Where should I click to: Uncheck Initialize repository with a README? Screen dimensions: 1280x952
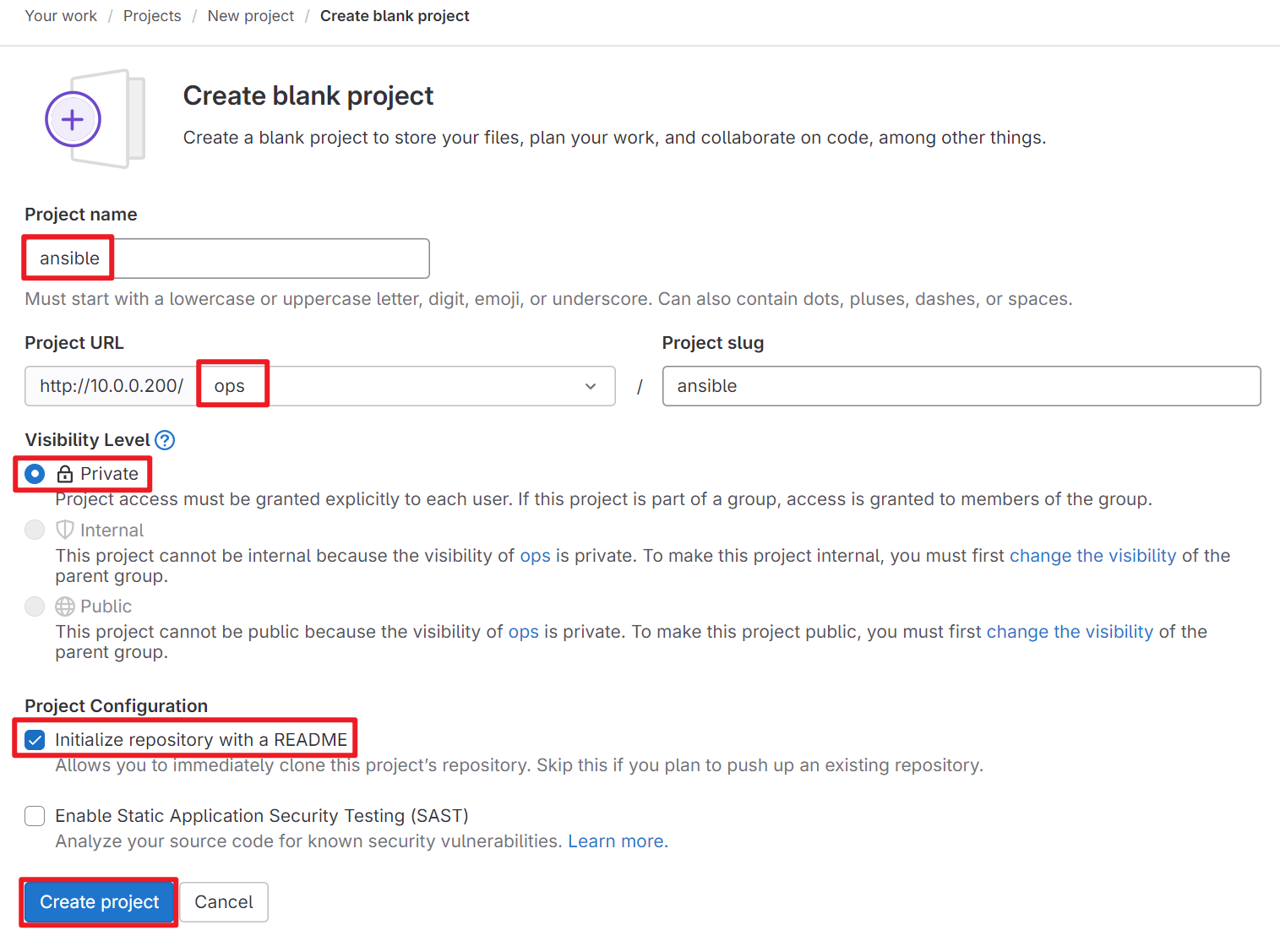(35, 740)
